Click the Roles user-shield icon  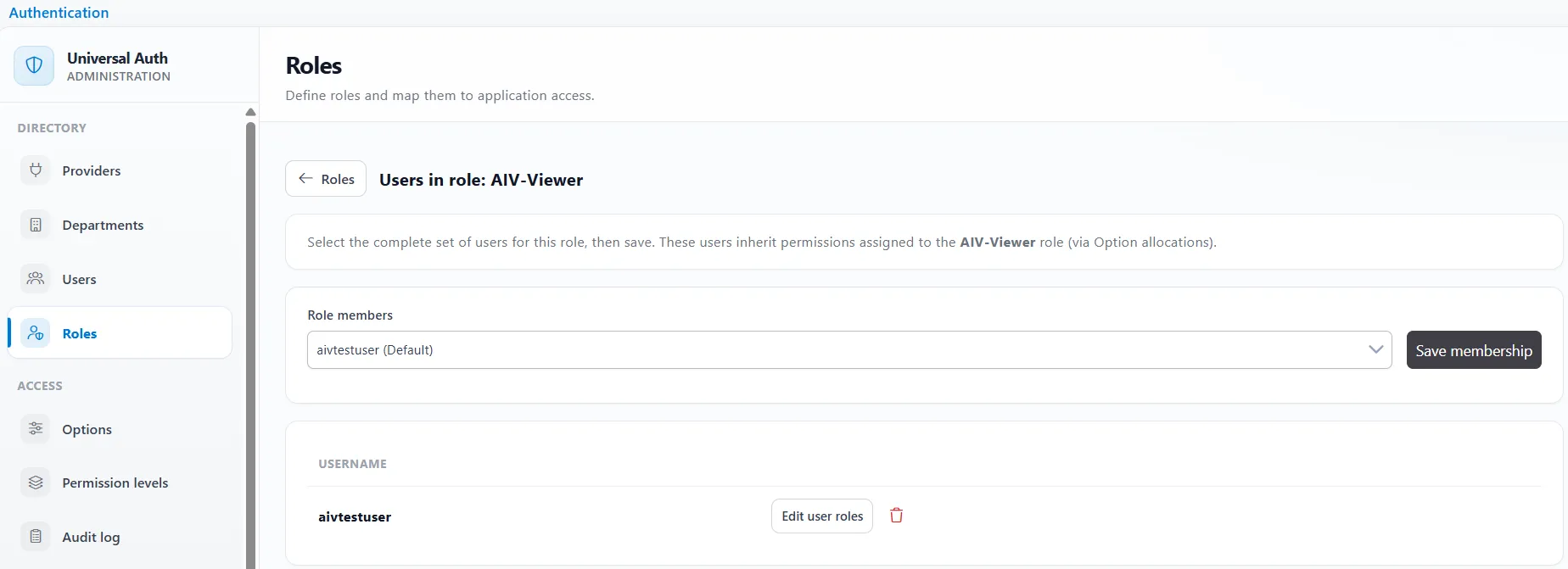(x=36, y=333)
